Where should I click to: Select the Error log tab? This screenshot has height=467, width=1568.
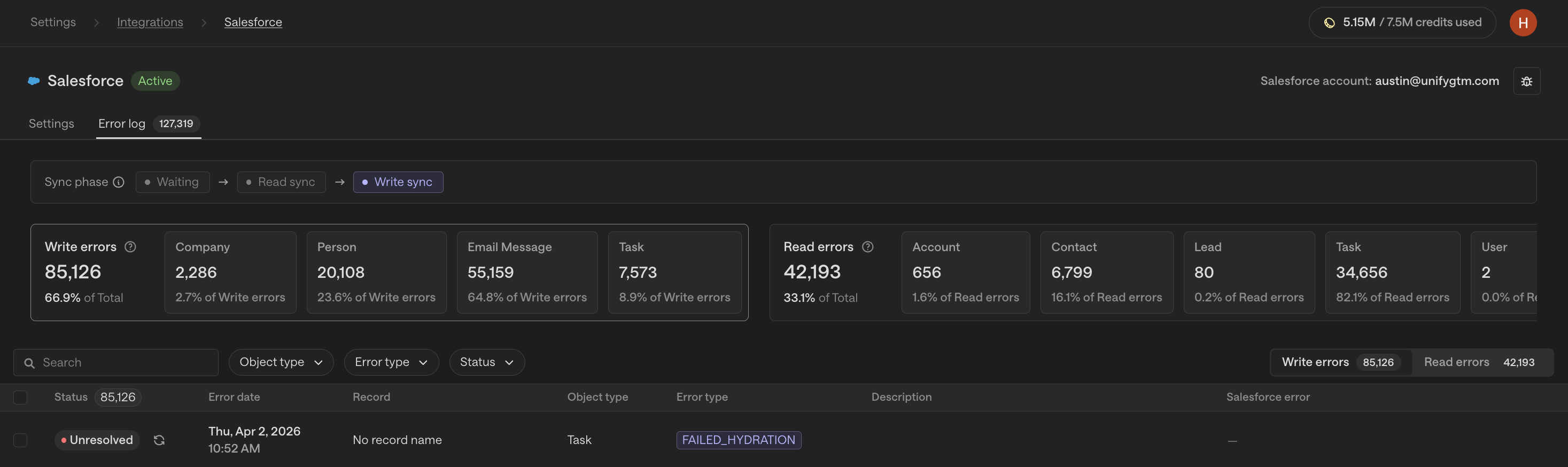tap(149, 123)
